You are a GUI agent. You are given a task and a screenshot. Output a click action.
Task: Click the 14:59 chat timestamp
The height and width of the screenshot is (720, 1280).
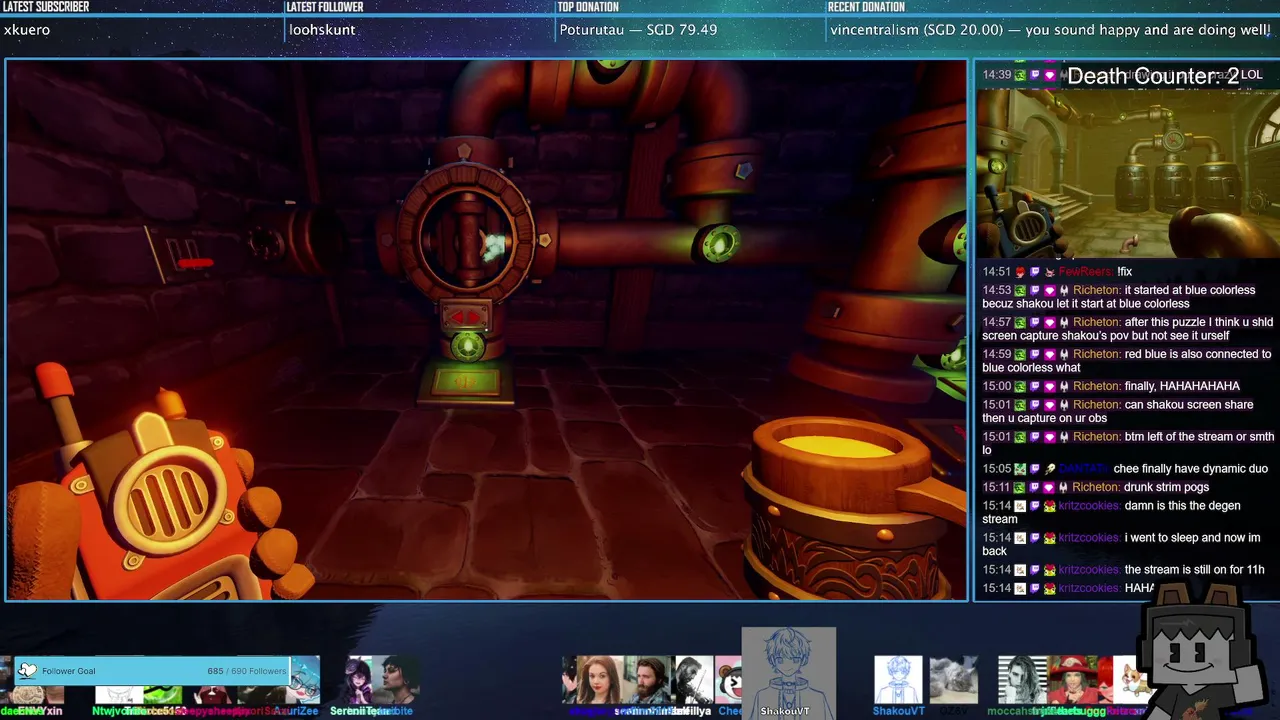(x=996, y=354)
